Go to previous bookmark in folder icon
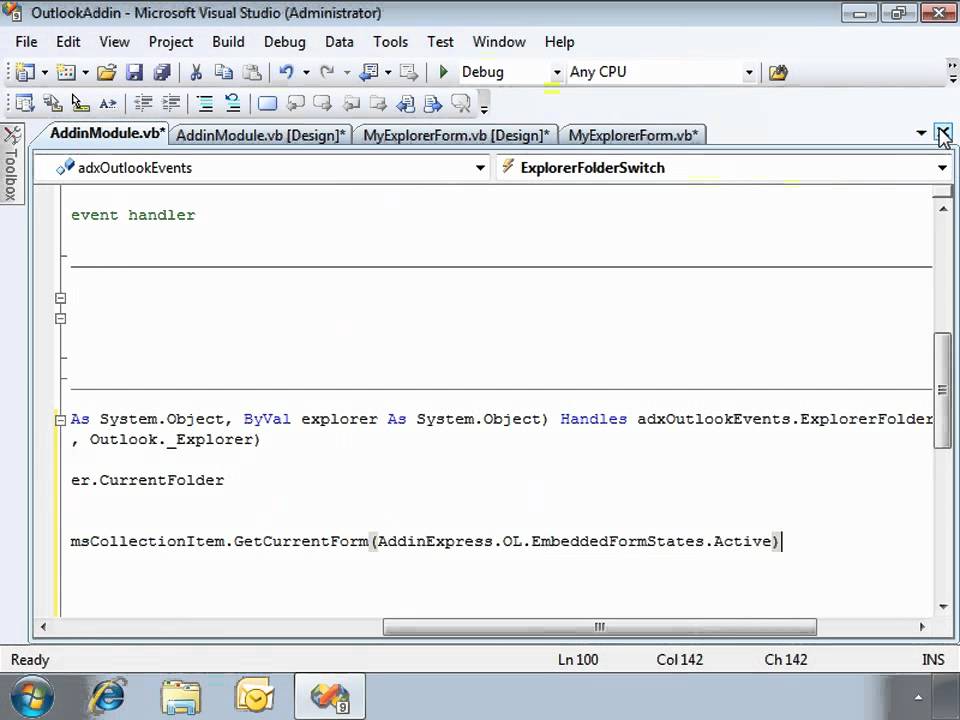Image resolution: width=960 pixels, height=720 pixels. (351, 103)
